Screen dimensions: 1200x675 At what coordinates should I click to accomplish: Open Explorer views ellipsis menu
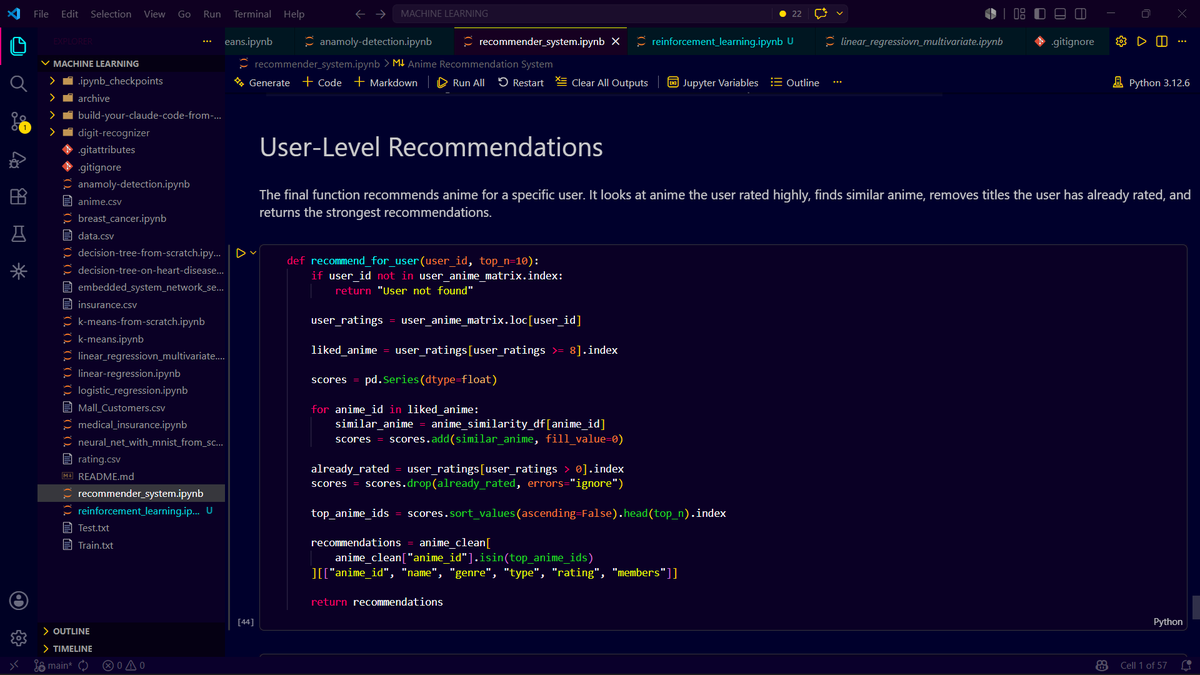coord(207,42)
